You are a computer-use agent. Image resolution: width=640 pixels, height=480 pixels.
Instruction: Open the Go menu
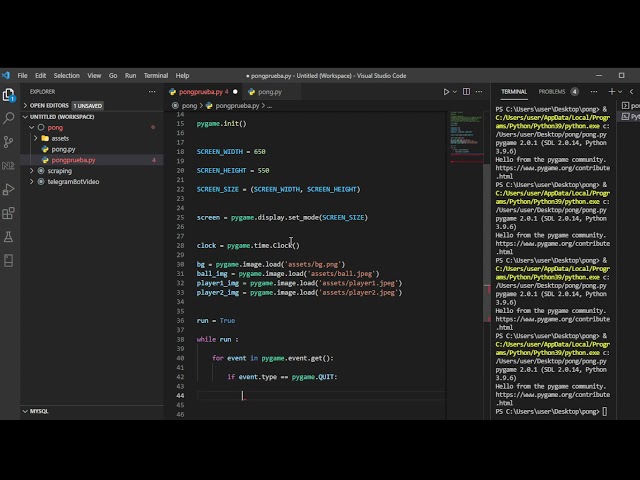pos(113,76)
